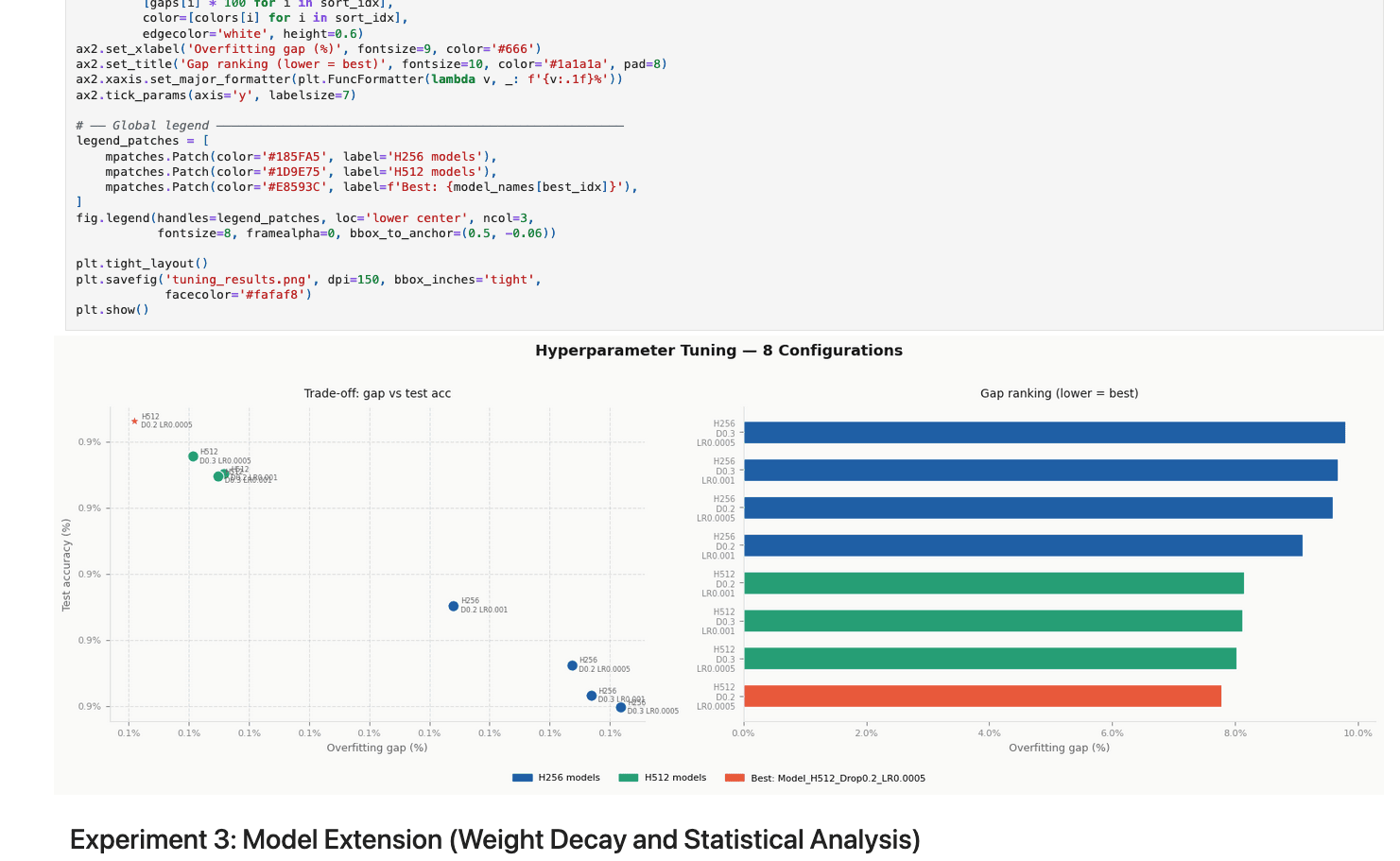This screenshot has height=861, width=1400.
Task: Click the 'Overfitting gap (%)' label under the scatter plot
Action: [377, 748]
